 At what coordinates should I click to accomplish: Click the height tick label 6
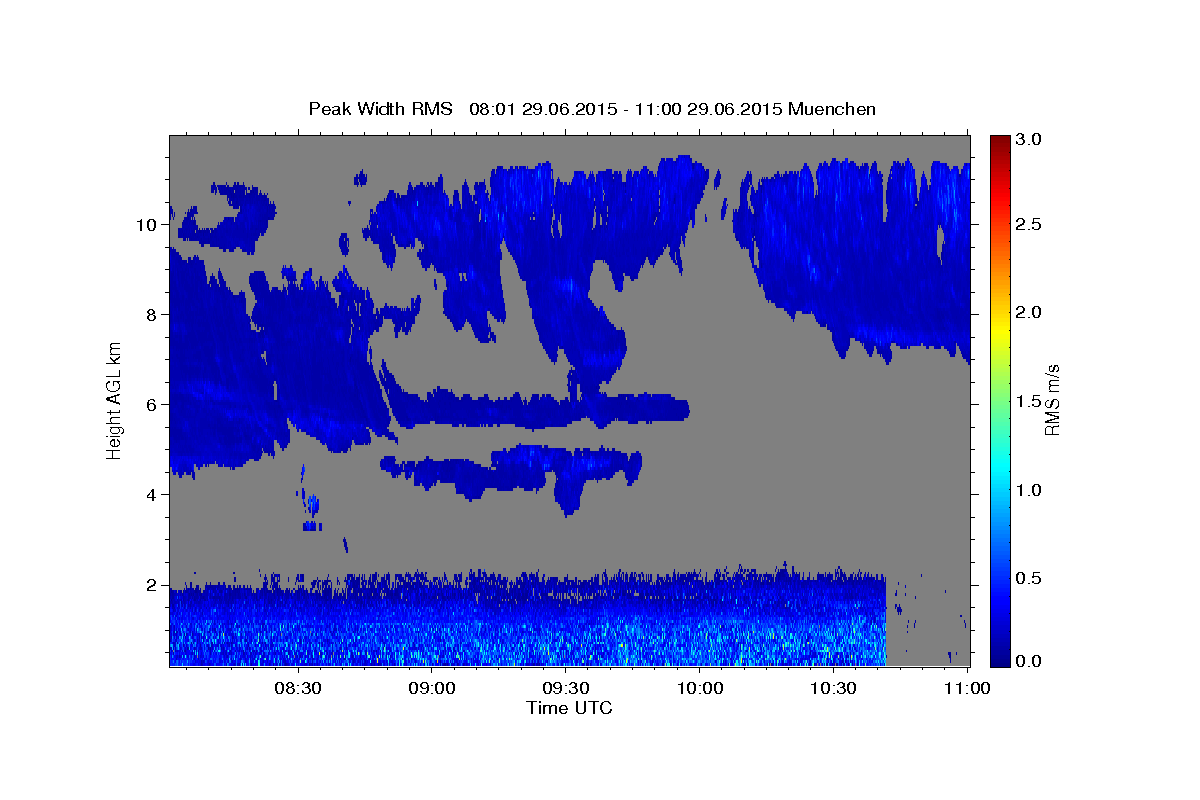(149, 405)
